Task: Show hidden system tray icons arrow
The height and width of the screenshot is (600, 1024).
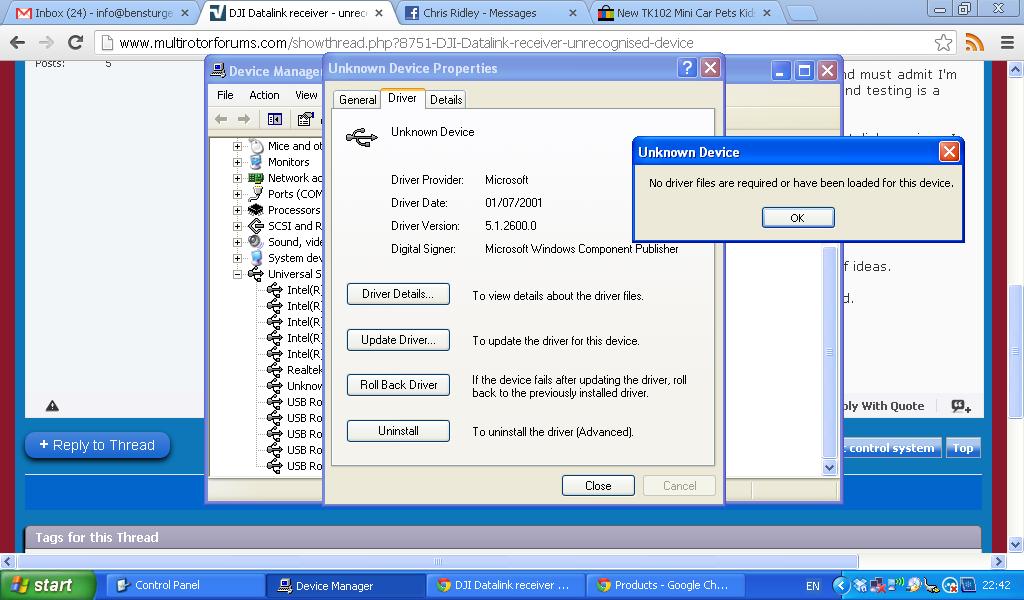Action: click(x=841, y=585)
